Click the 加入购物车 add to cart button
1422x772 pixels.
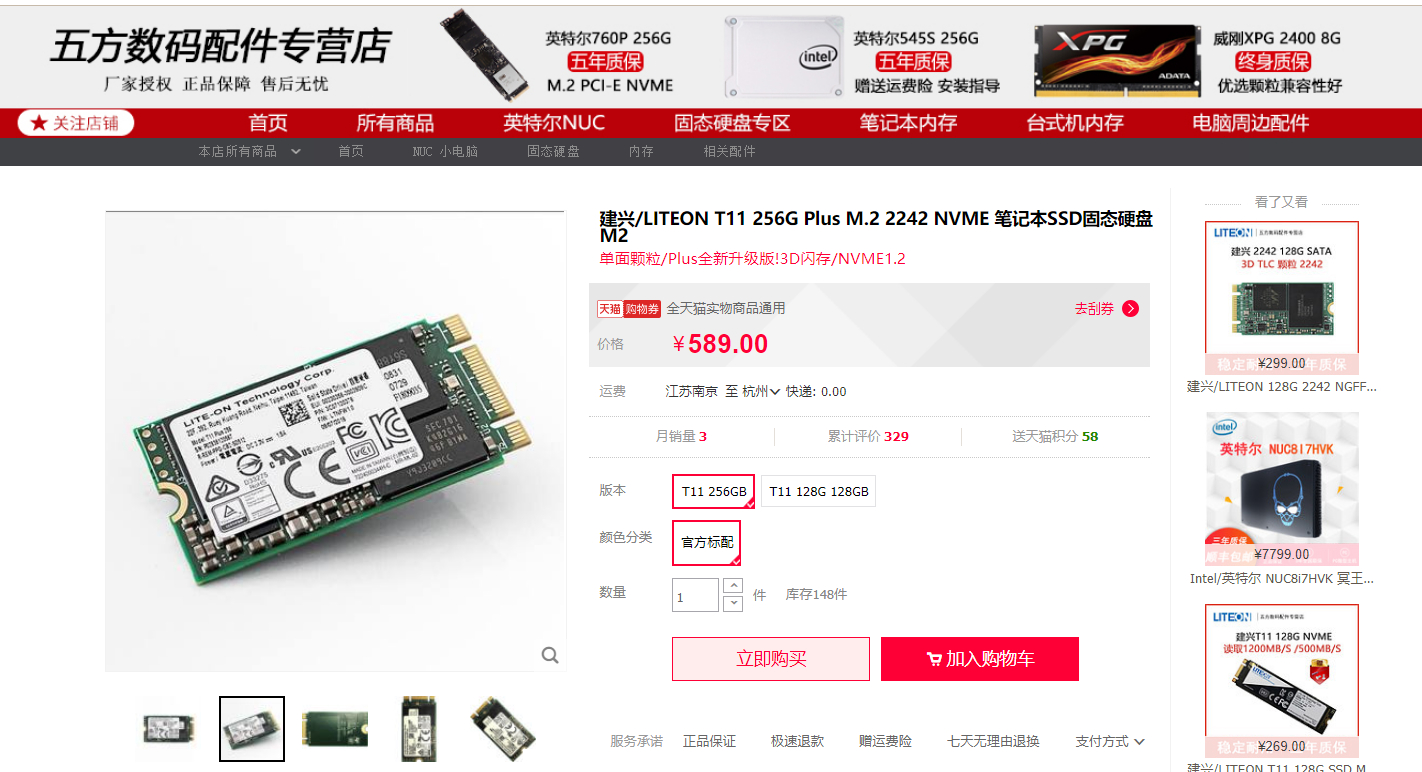click(x=980, y=659)
